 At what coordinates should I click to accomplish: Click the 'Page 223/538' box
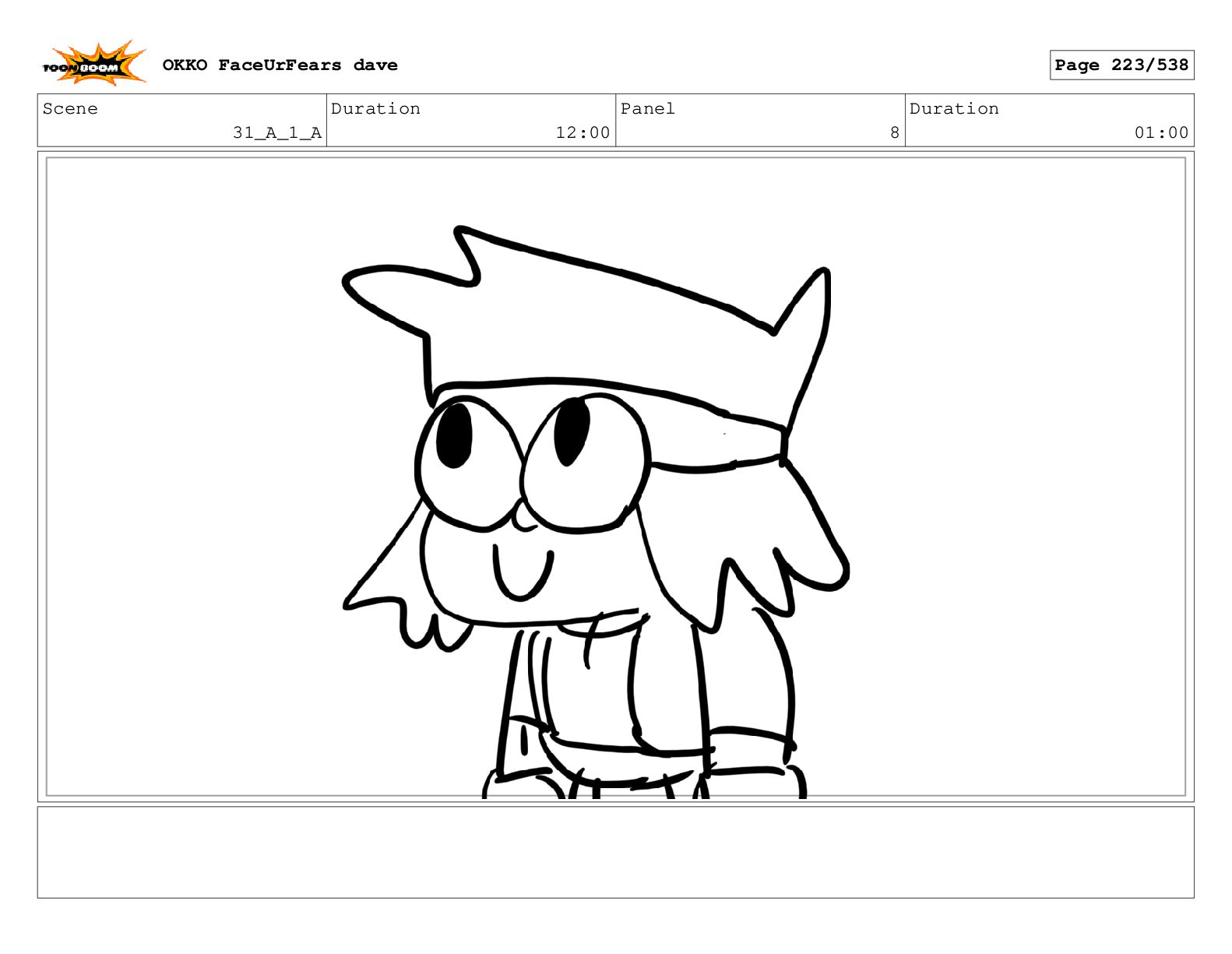click(x=1121, y=65)
